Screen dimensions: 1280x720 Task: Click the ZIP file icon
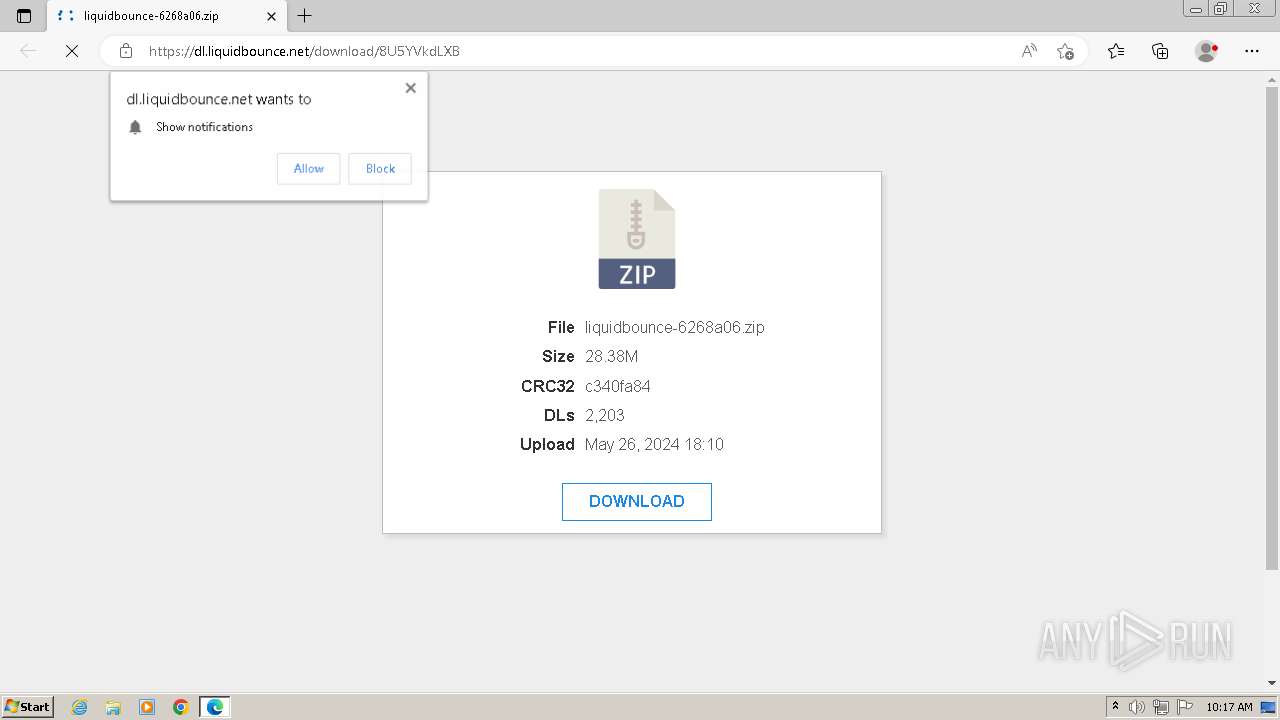pos(637,239)
